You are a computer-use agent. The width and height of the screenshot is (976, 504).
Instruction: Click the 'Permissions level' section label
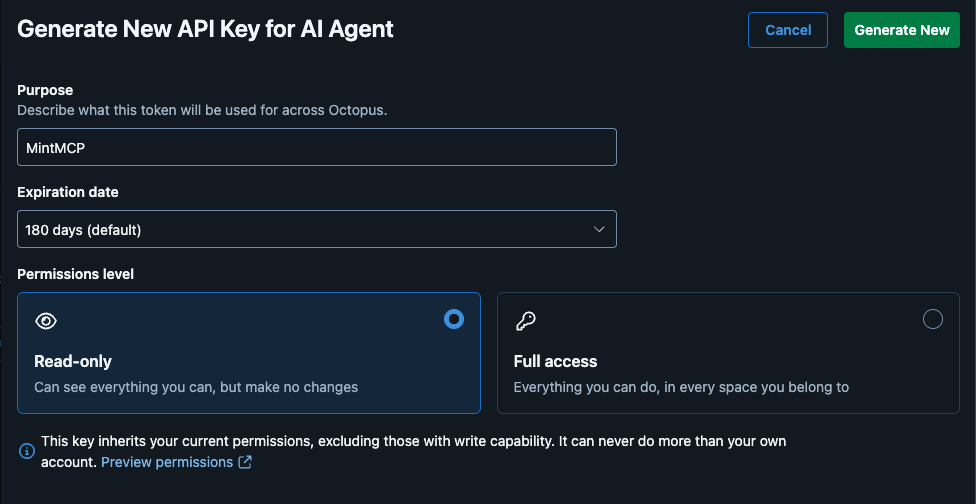tap(75, 274)
